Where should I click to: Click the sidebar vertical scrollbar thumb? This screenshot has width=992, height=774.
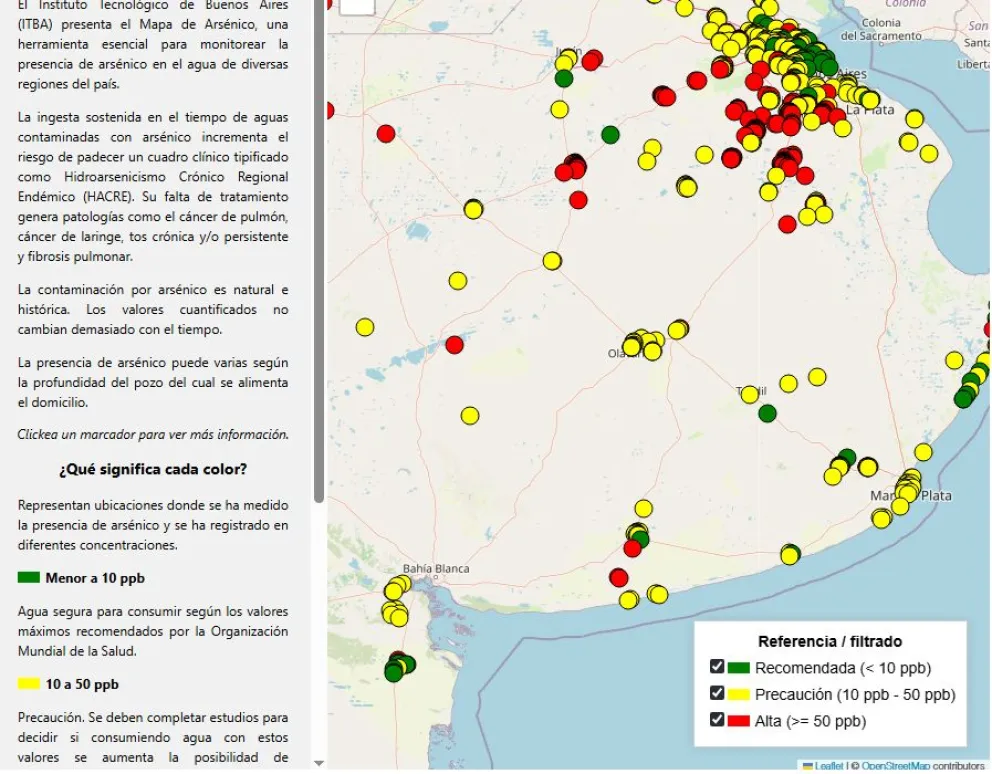pyautogui.click(x=319, y=250)
